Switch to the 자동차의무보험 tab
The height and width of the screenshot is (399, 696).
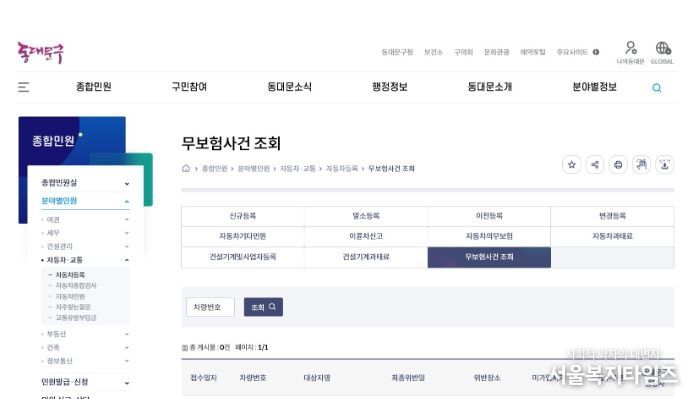(x=489, y=237)
